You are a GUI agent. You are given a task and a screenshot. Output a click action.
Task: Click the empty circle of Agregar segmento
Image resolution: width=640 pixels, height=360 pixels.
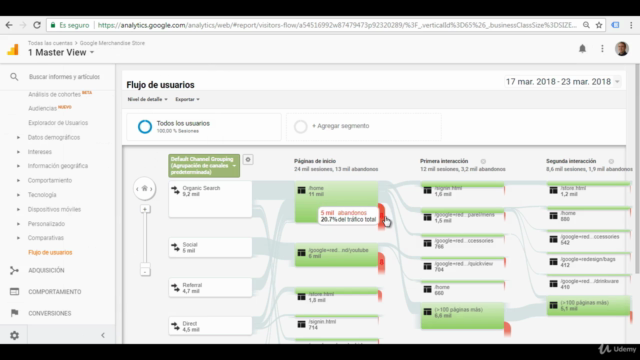coord(301,127)
